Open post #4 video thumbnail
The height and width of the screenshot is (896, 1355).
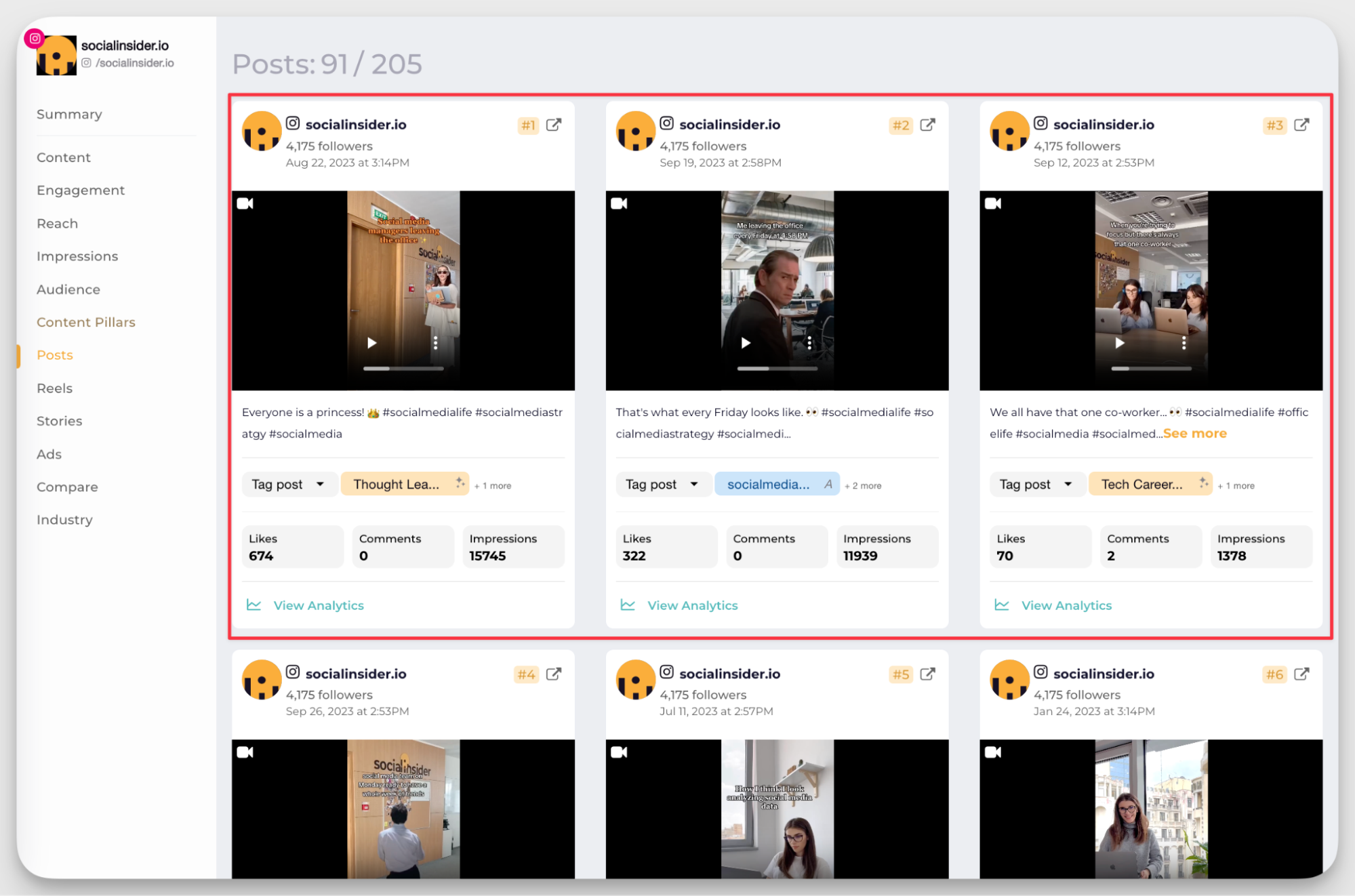point(403,809)
